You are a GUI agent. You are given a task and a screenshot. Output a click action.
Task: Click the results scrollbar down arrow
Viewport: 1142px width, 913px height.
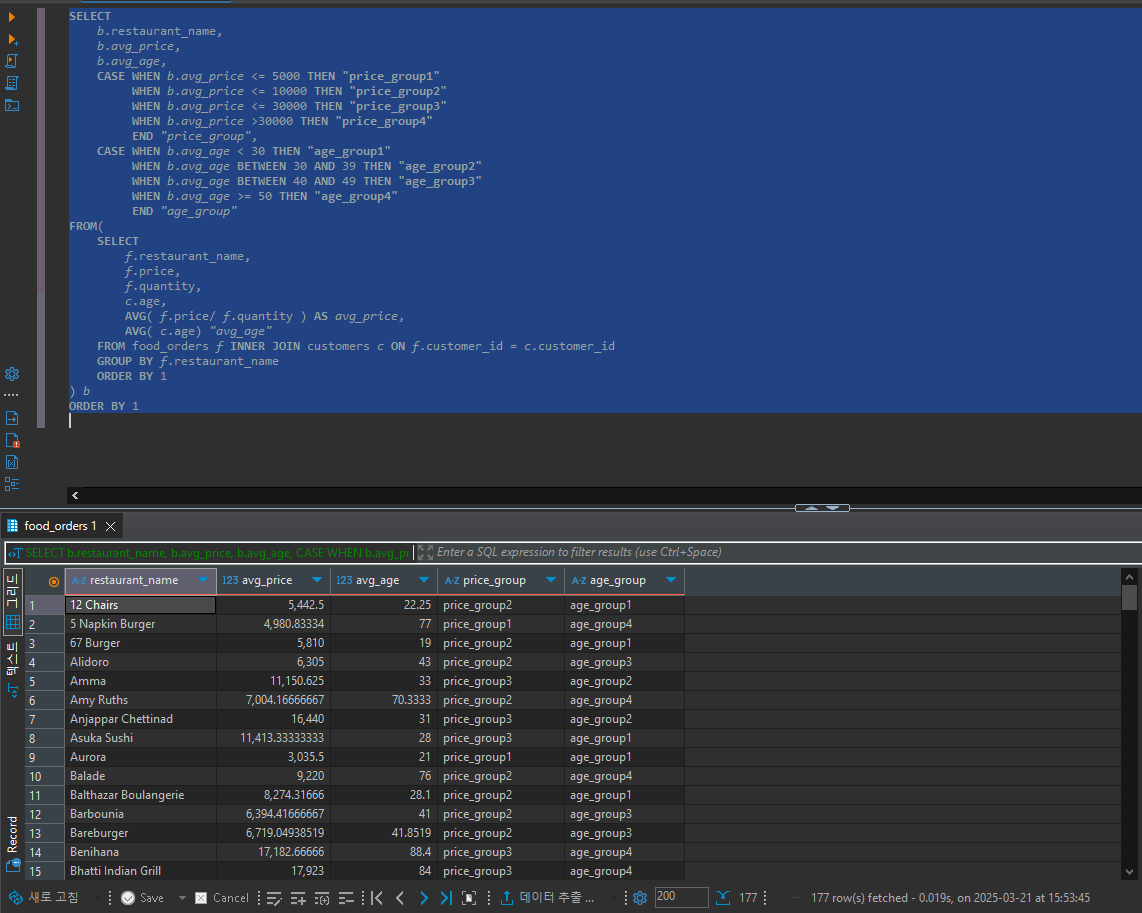pos(1129,872)
